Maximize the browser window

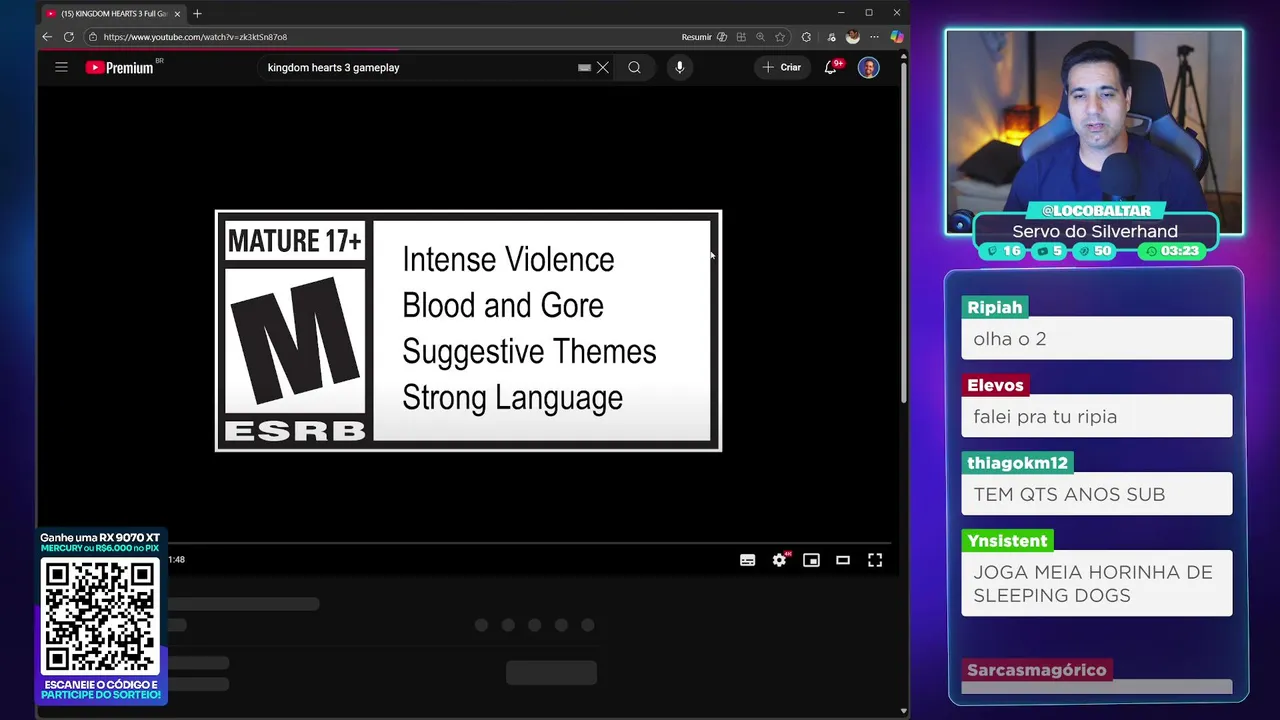(869, 13)
